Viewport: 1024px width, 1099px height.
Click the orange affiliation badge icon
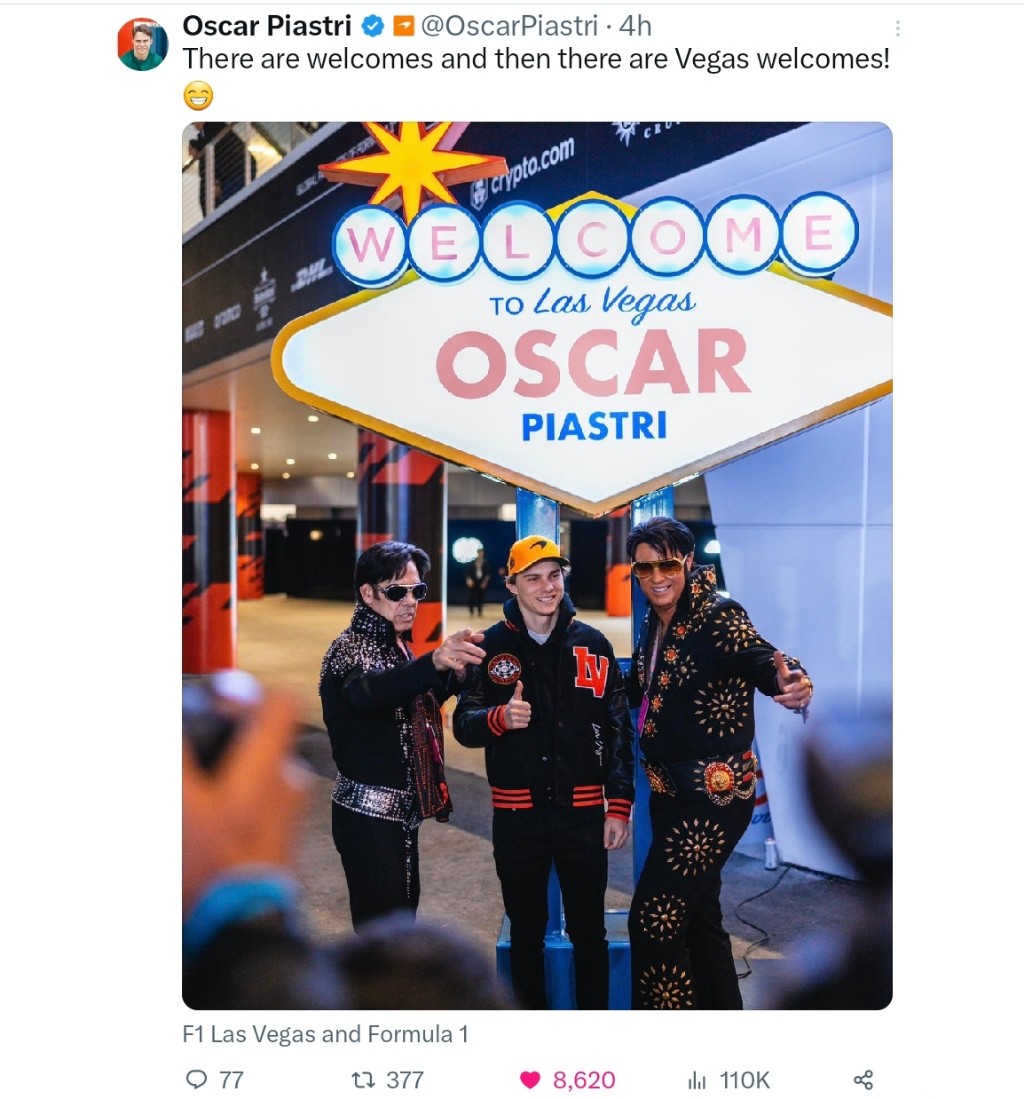coord(403,27)
